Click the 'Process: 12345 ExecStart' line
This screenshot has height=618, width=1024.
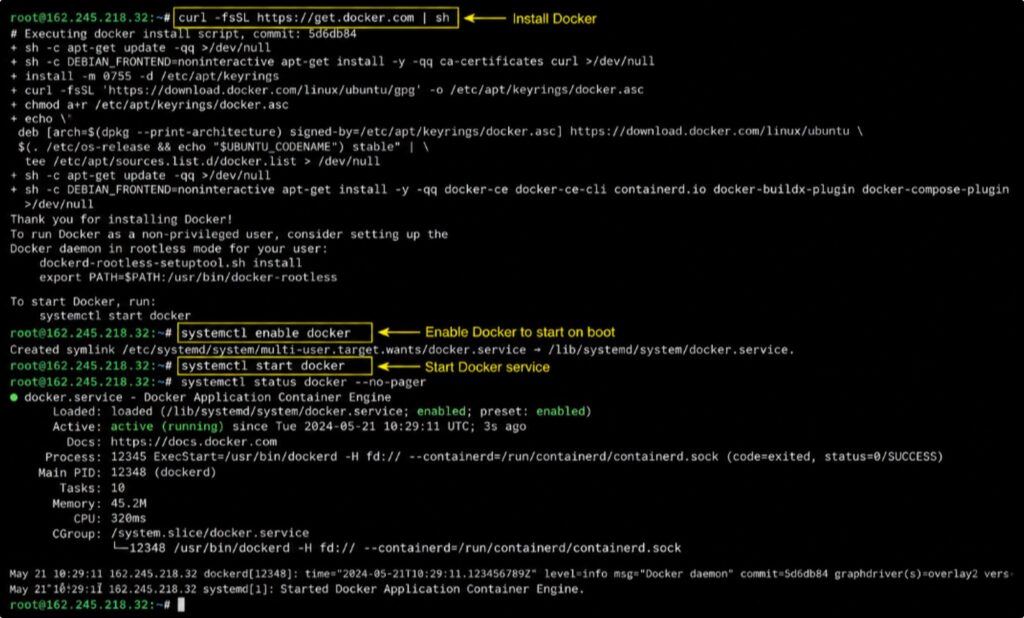point(494,457)
